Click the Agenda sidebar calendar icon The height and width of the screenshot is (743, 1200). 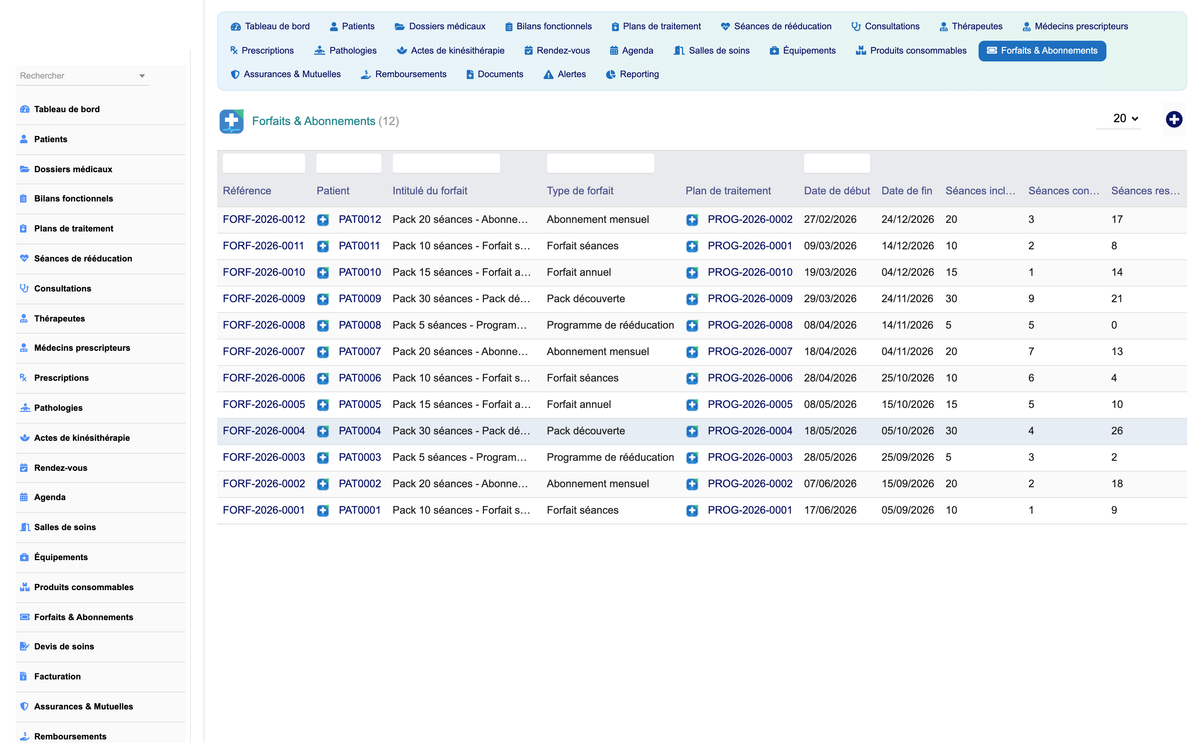coord(24,497)
